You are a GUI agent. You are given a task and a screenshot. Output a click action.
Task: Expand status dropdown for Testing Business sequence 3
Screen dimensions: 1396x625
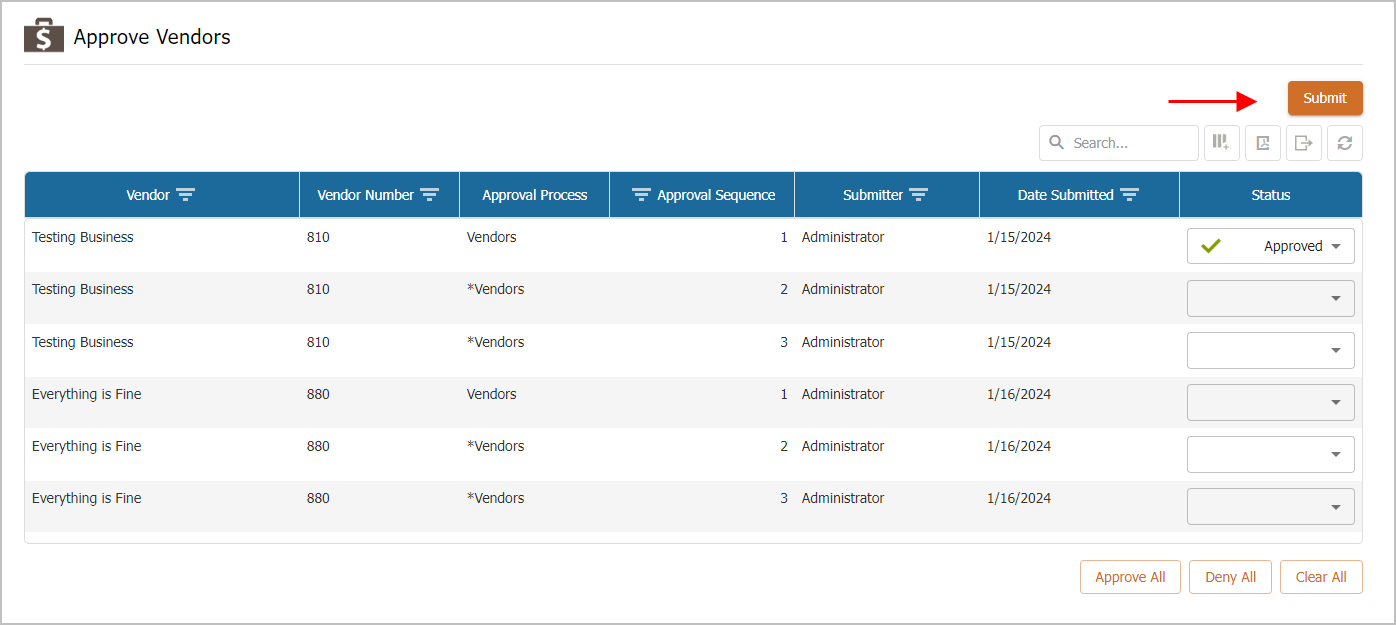[1336, 351]
